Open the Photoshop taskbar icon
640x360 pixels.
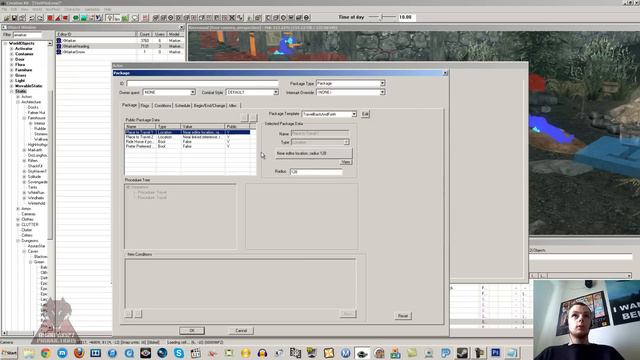click(496, 353)
